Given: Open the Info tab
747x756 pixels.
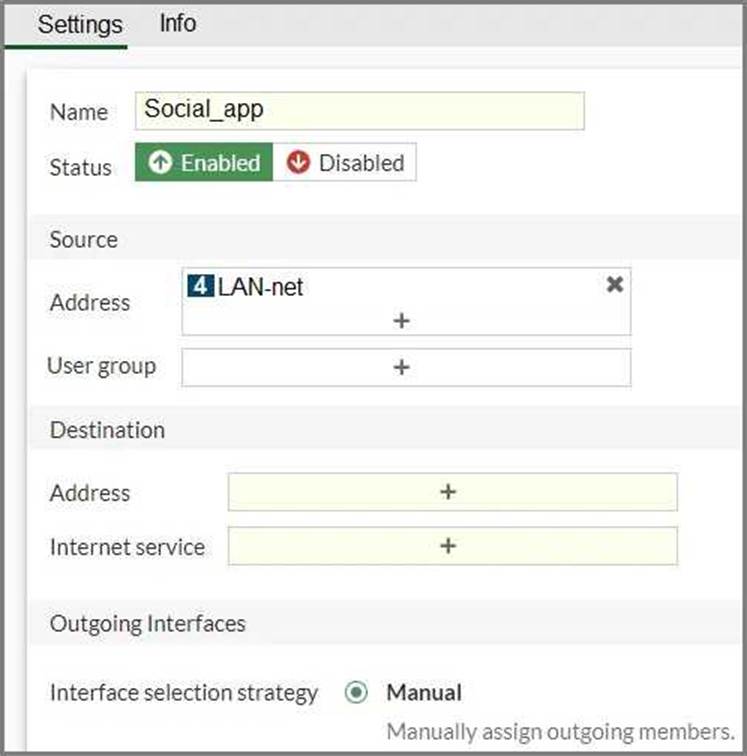Looking at the screenshot, I should click(178, 23).
